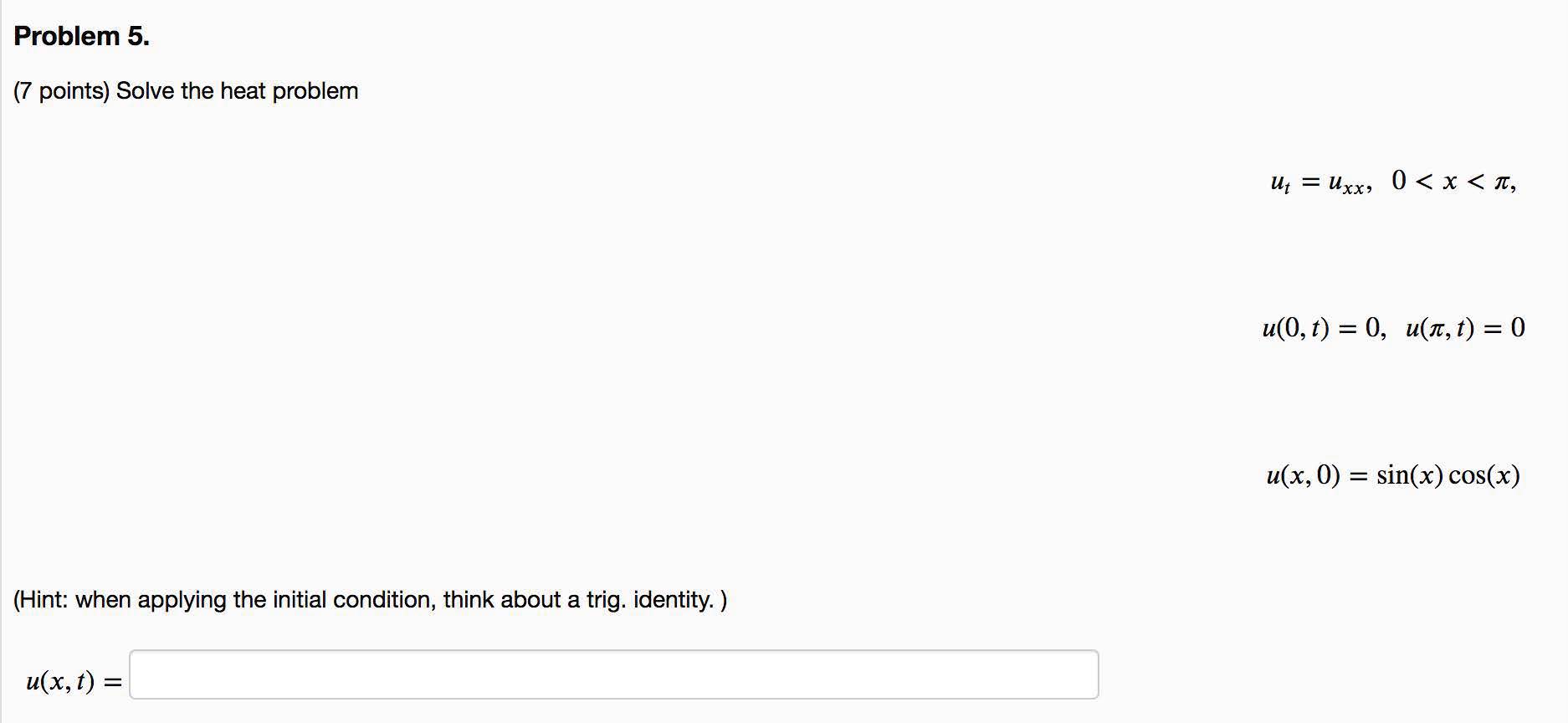Click the equals sign in the heat equation

[1309, 182]
